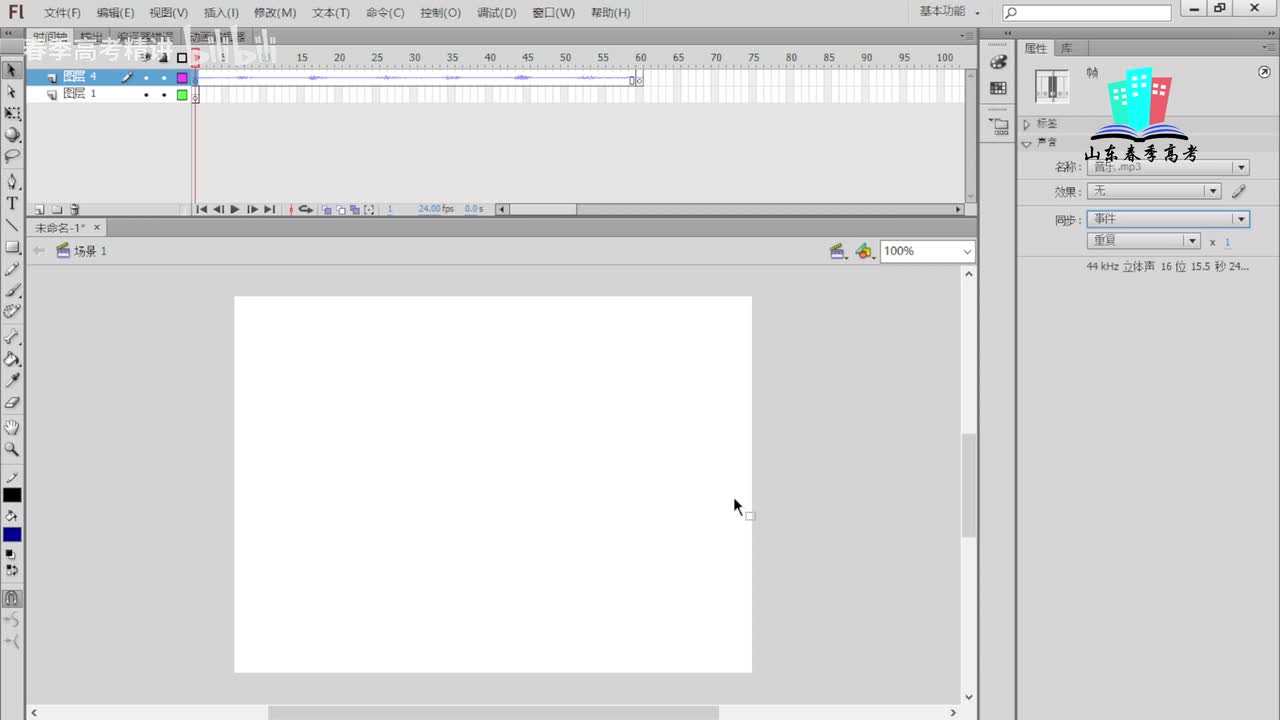Select the Eraser tool
The width and height of the screenshot is (1280, 720).
click(x=12, y=403)
